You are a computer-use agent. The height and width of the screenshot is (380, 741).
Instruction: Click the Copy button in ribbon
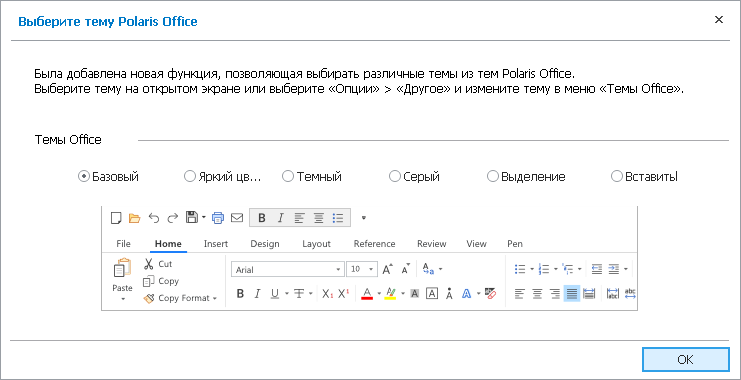click(x=161, y=281)
